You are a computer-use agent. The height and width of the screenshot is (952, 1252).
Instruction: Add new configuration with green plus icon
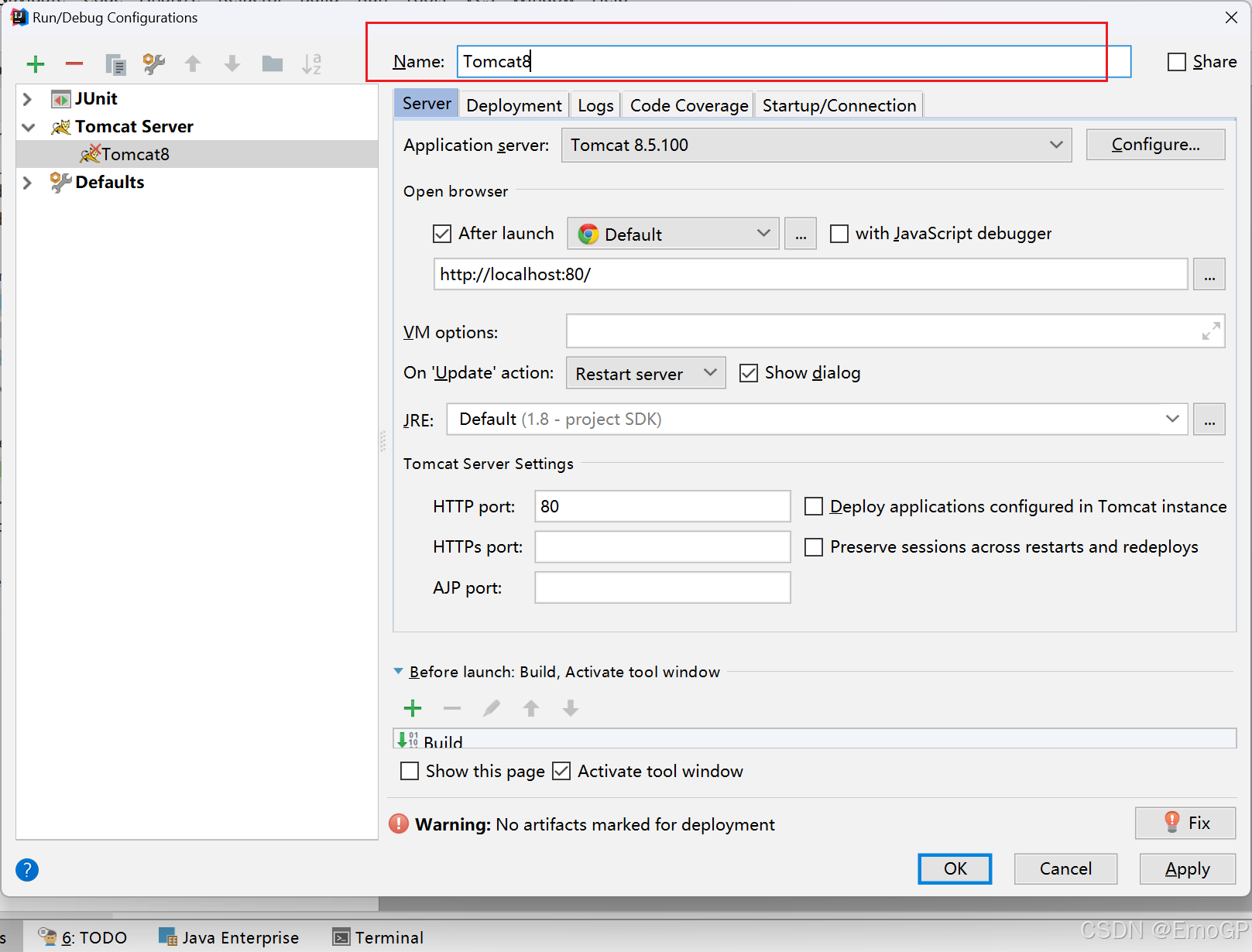pos(36,64)
